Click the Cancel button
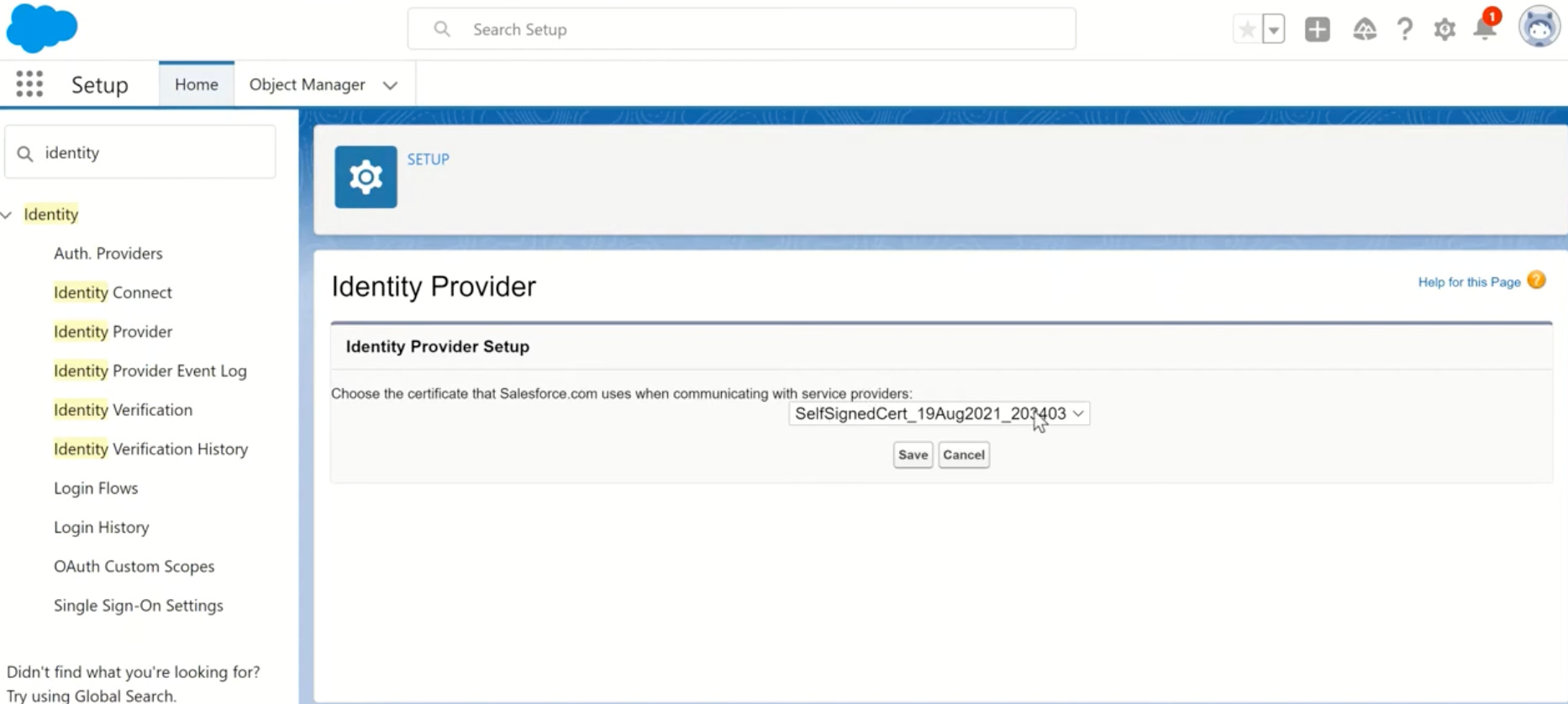 click(x=964, y=454)
